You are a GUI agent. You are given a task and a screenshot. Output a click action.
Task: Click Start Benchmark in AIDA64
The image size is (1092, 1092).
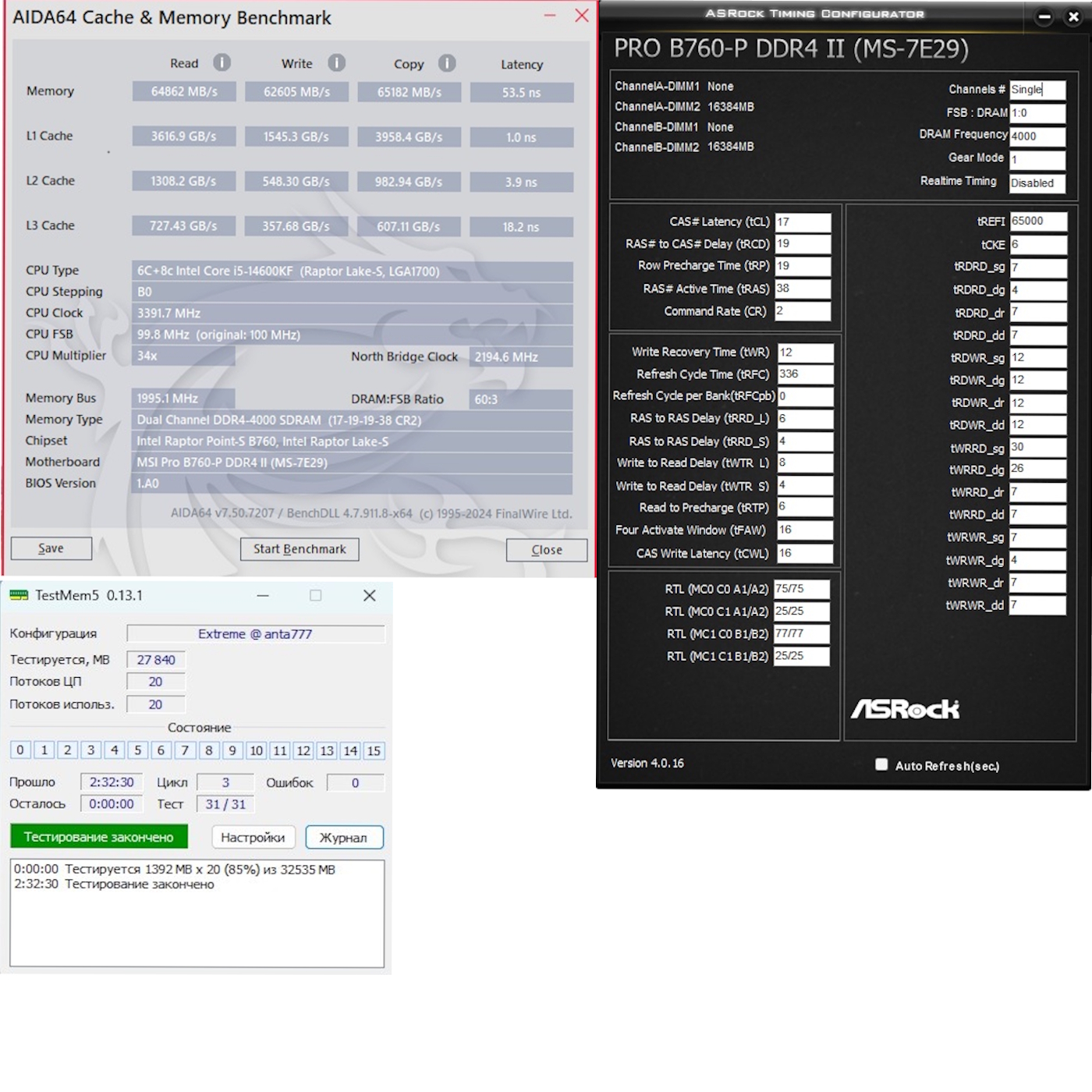pyautogui.click(x=300, y=549)
